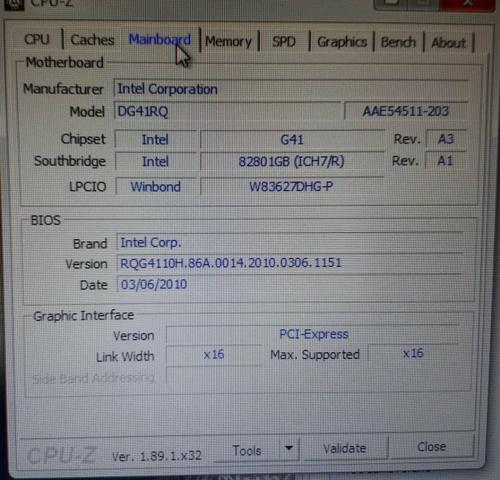This screenshot has width=500, height=480.
Task: Click the board revision AAE54511-203
Action: [406, 111]
